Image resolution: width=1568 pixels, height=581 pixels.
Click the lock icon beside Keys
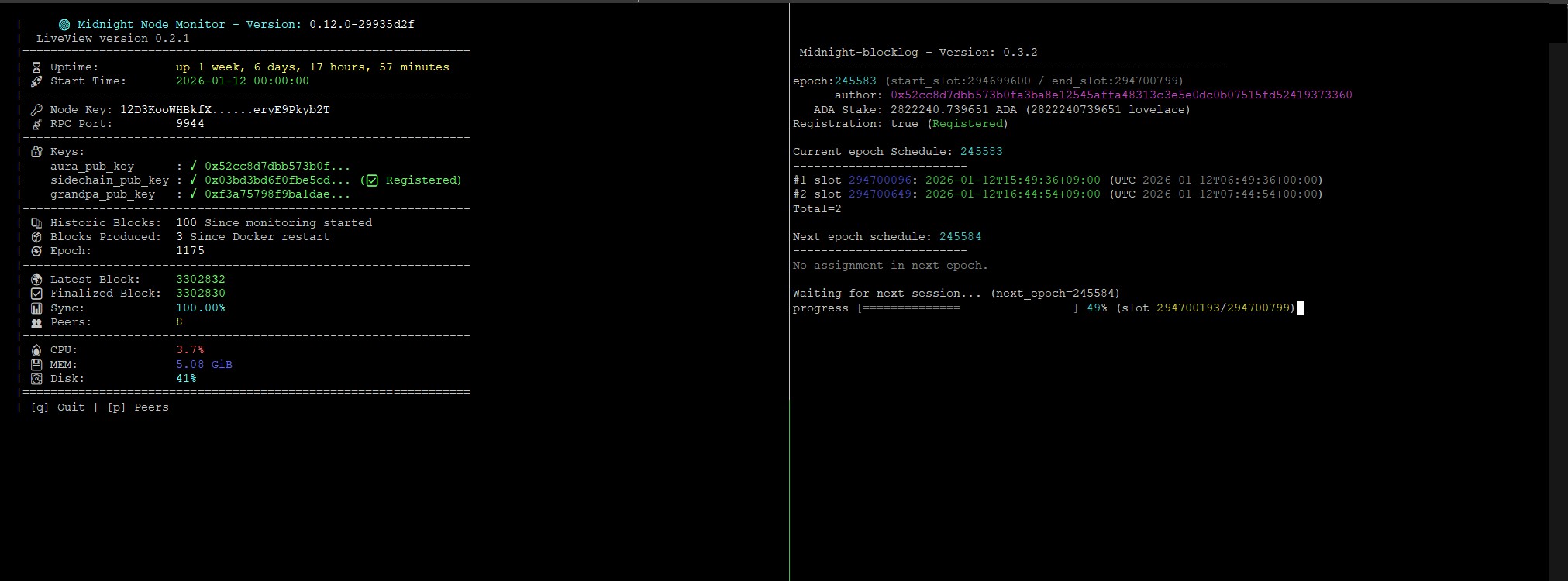(36, 152)
